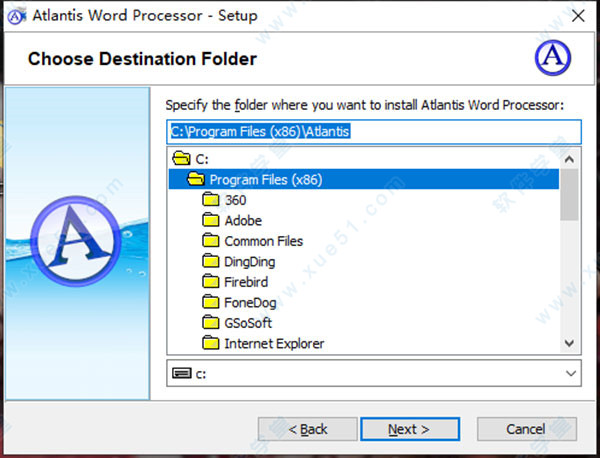Click the folder icon next to Internet Explorer
The height and width of the screenshot is (458, 600).
point(210,343)
